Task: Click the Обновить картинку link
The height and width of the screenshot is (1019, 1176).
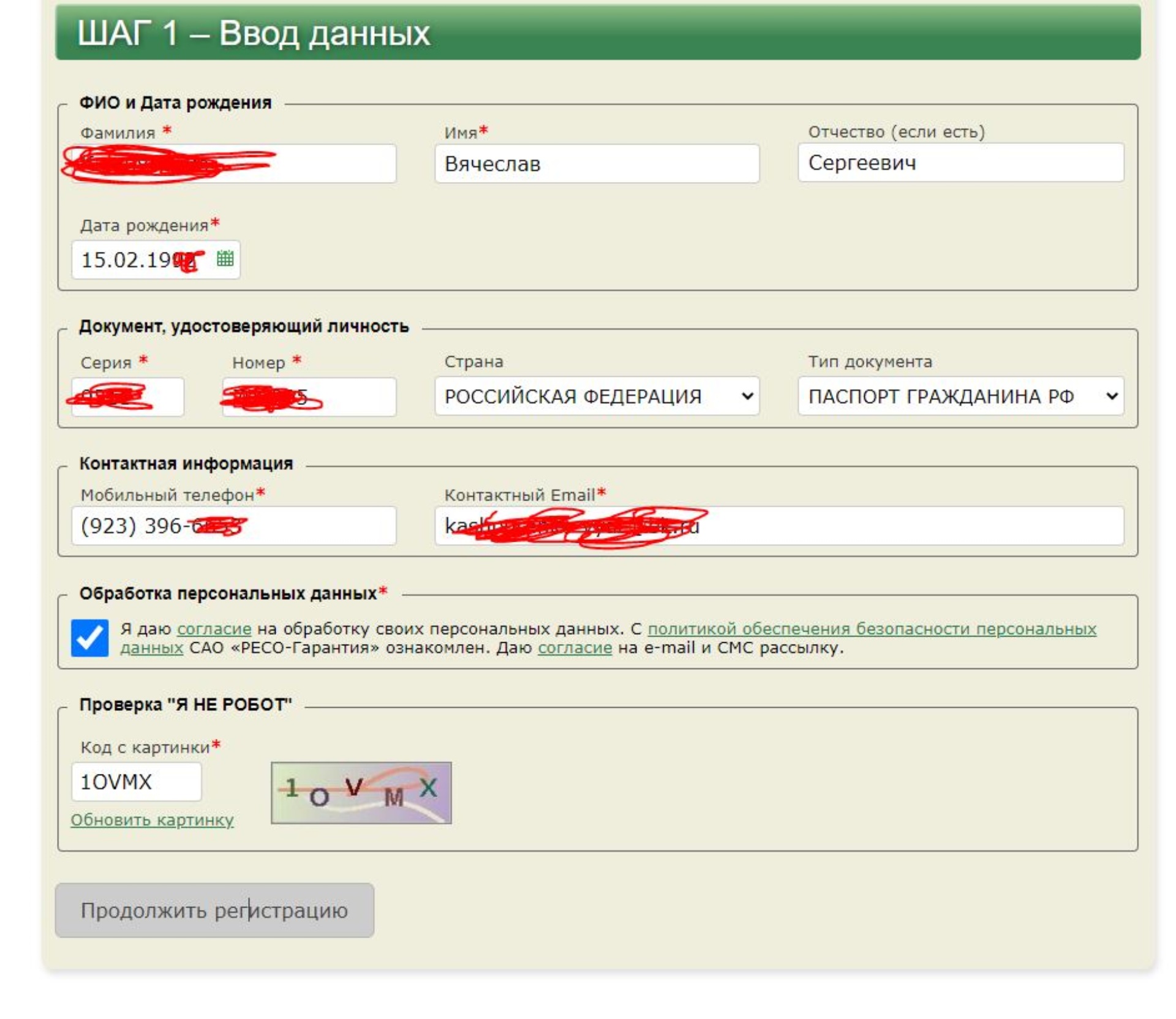Action: (152, 819)
